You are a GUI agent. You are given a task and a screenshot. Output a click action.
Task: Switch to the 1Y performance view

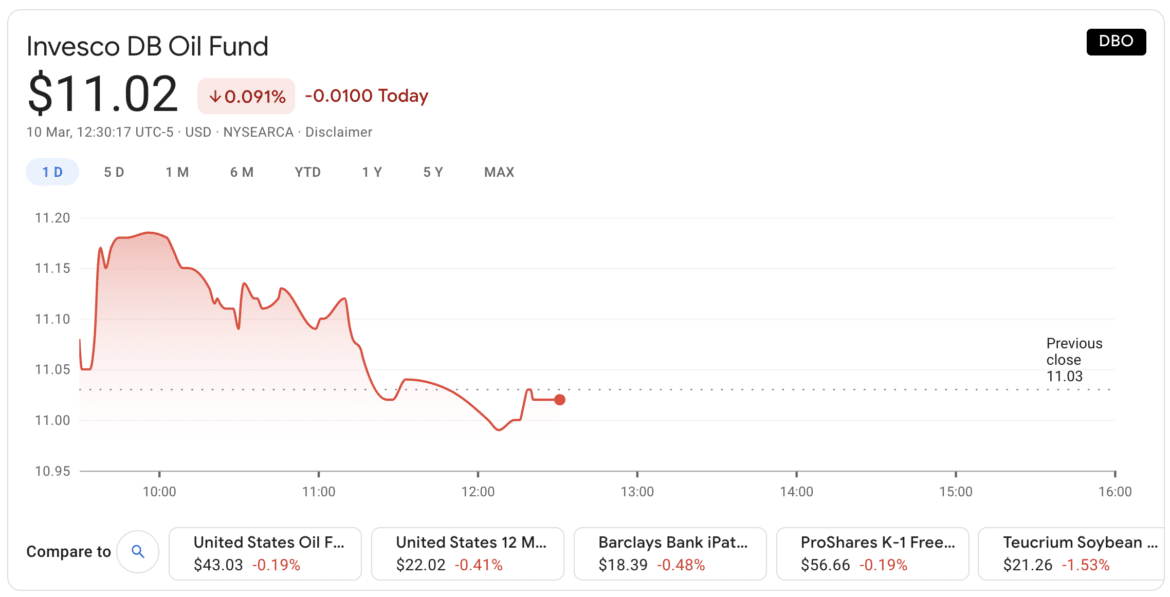[x=371, y=171]
